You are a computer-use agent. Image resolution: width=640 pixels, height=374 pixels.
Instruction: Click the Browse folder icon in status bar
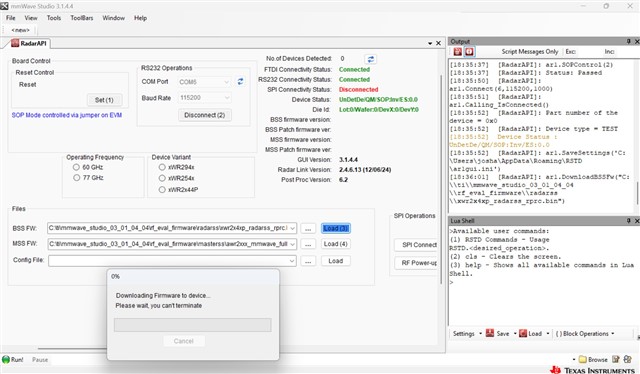[582, 359]
